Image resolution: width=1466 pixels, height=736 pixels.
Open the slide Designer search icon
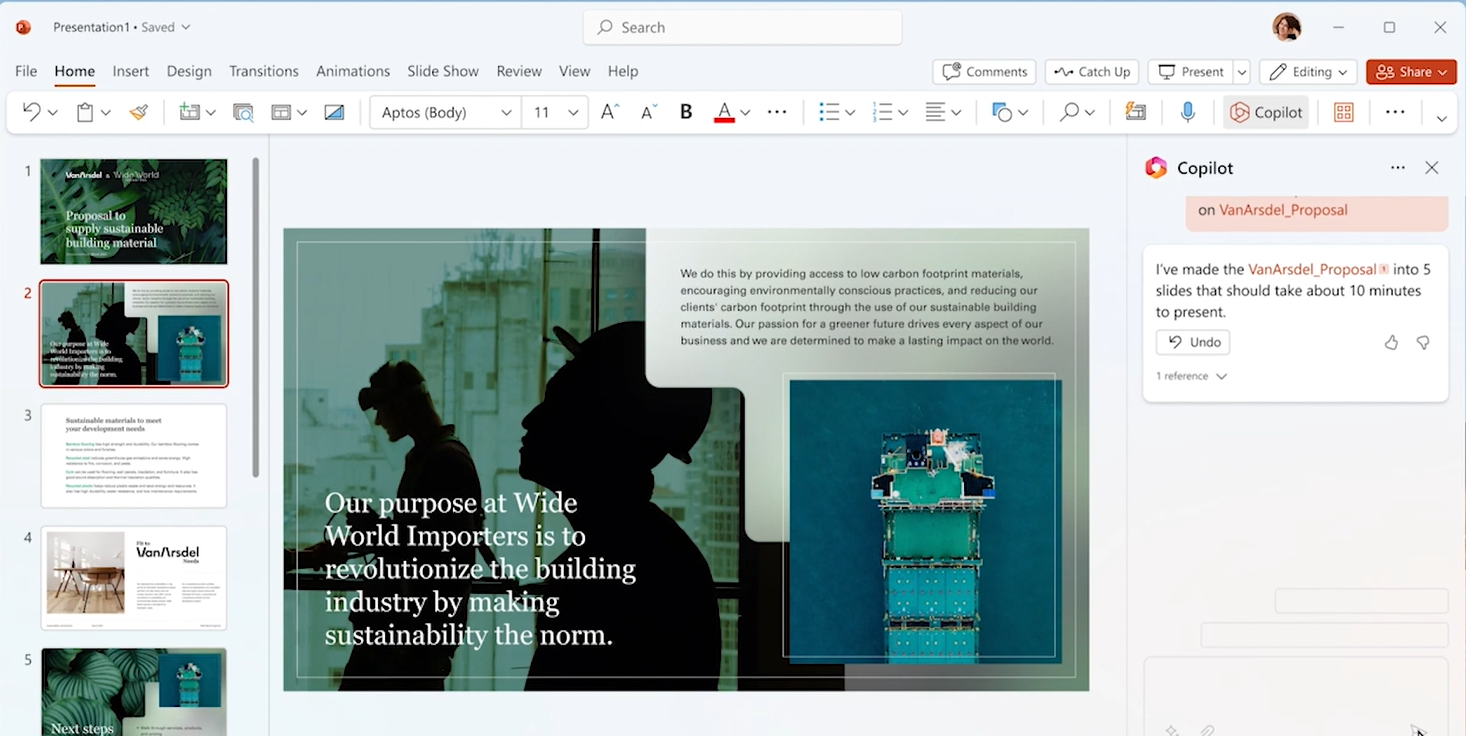point(243,112)
